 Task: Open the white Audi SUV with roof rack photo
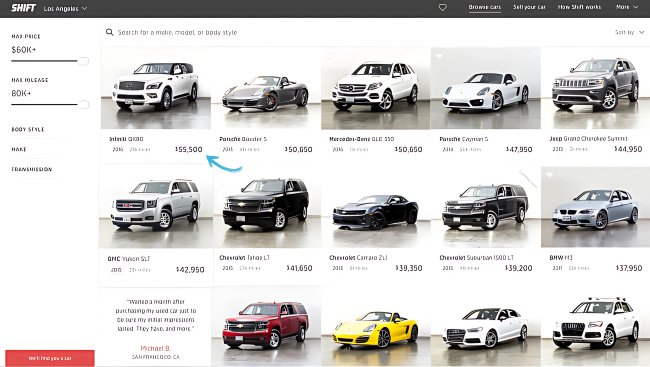point(595,326)
